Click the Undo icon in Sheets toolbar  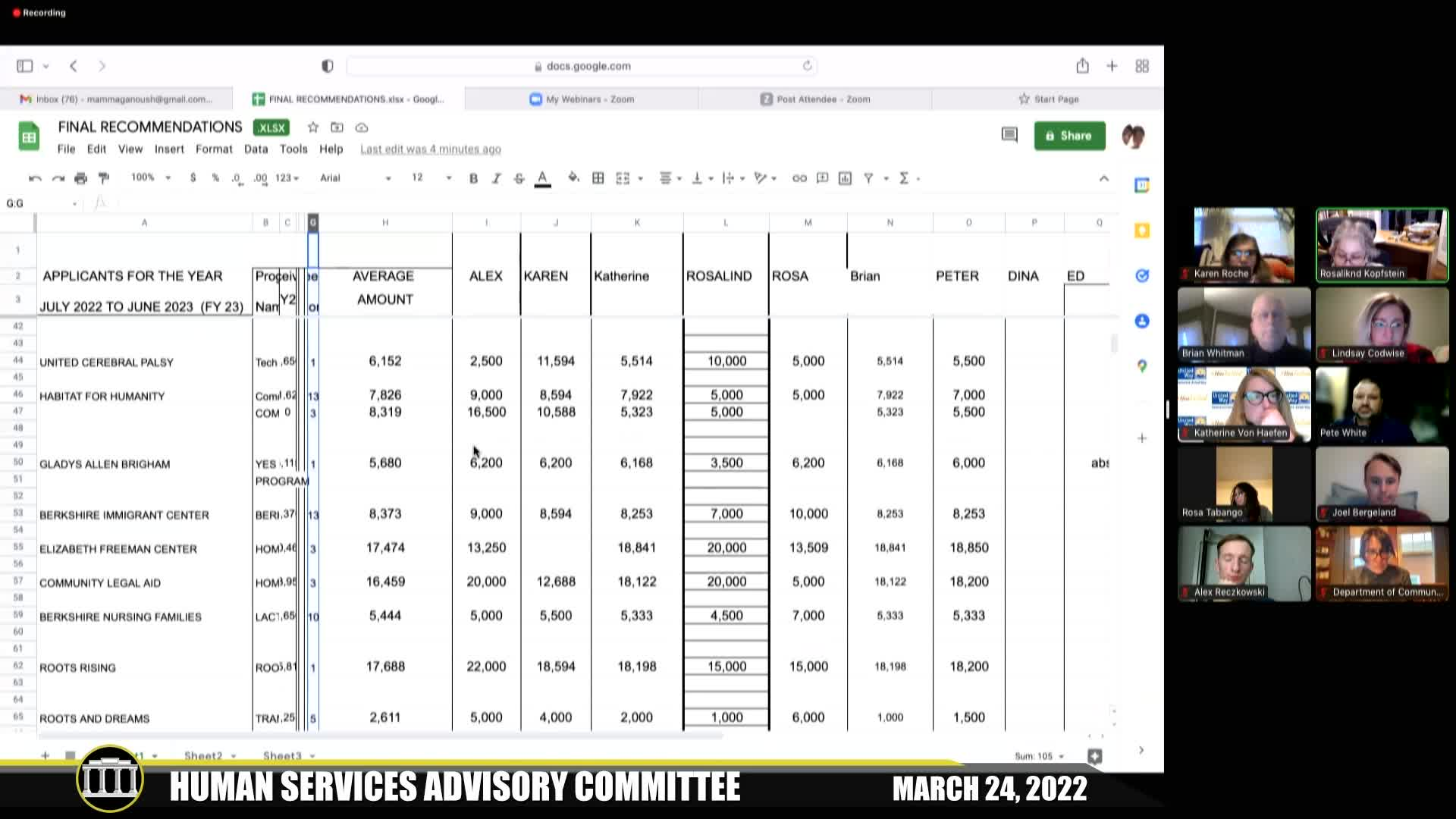35,178
